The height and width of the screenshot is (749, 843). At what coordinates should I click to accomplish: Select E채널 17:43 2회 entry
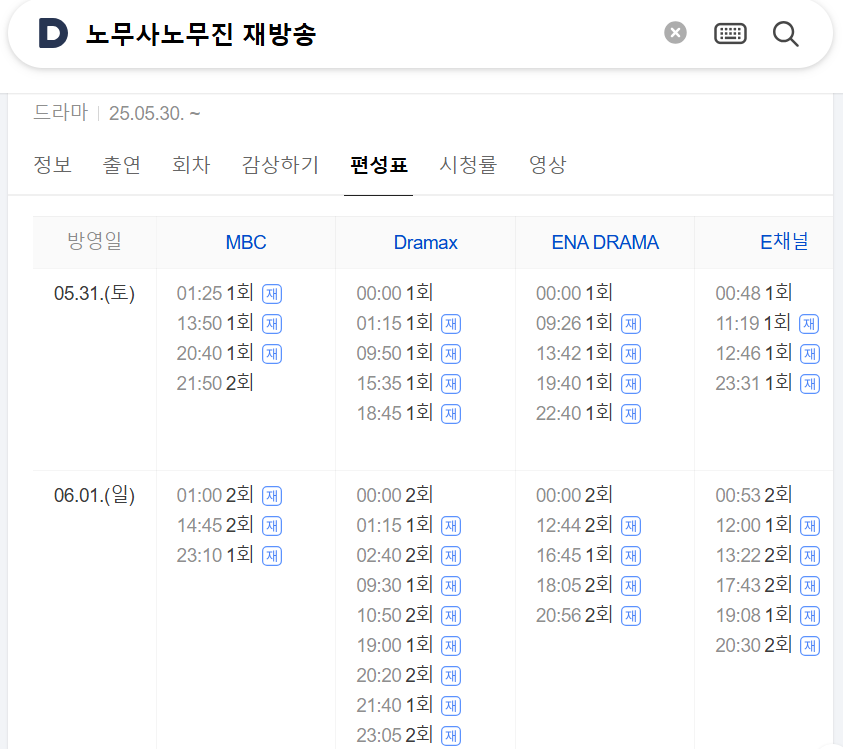point(754,586)
